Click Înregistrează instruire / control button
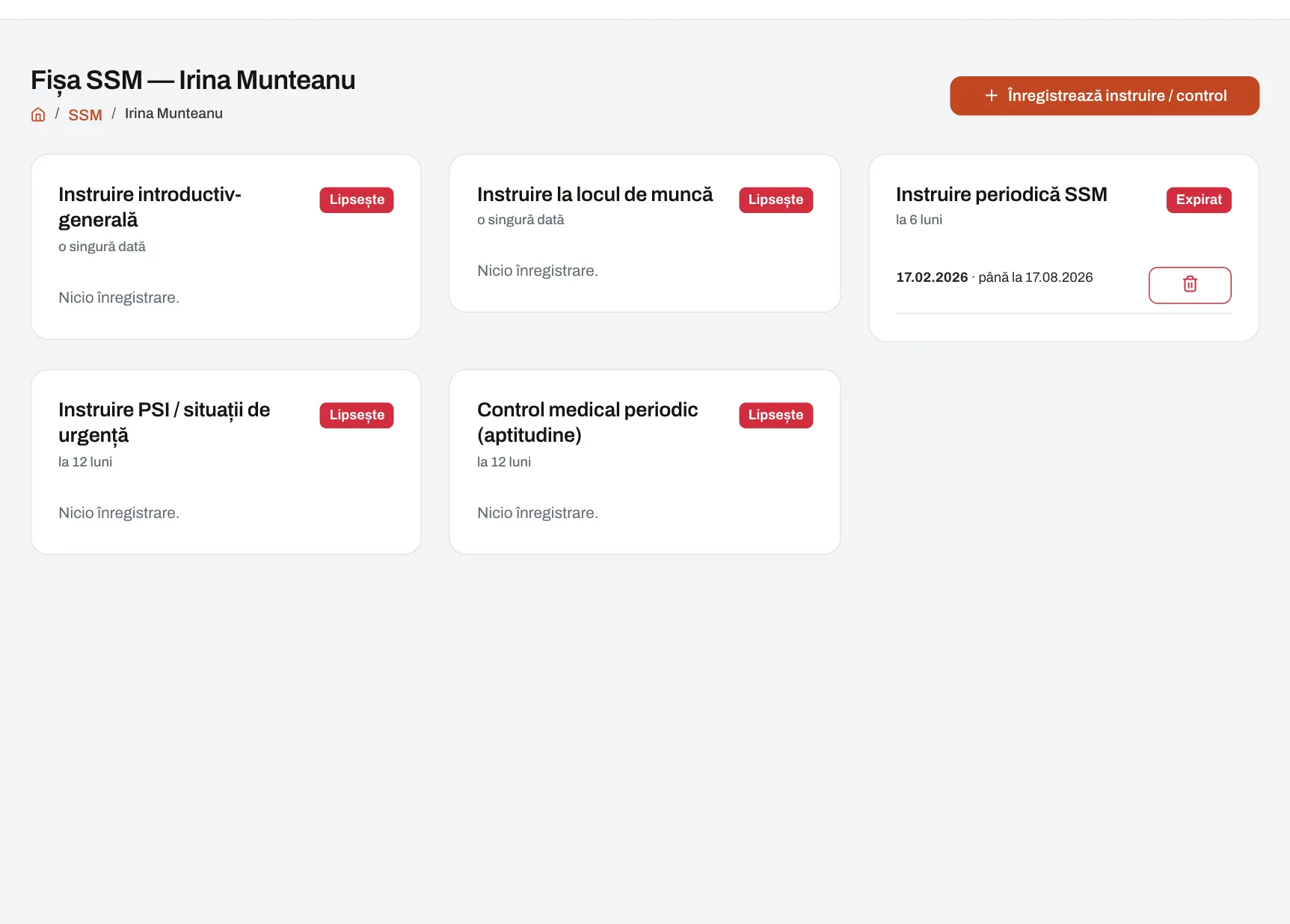The image size is (1290, 924). 1105,96
